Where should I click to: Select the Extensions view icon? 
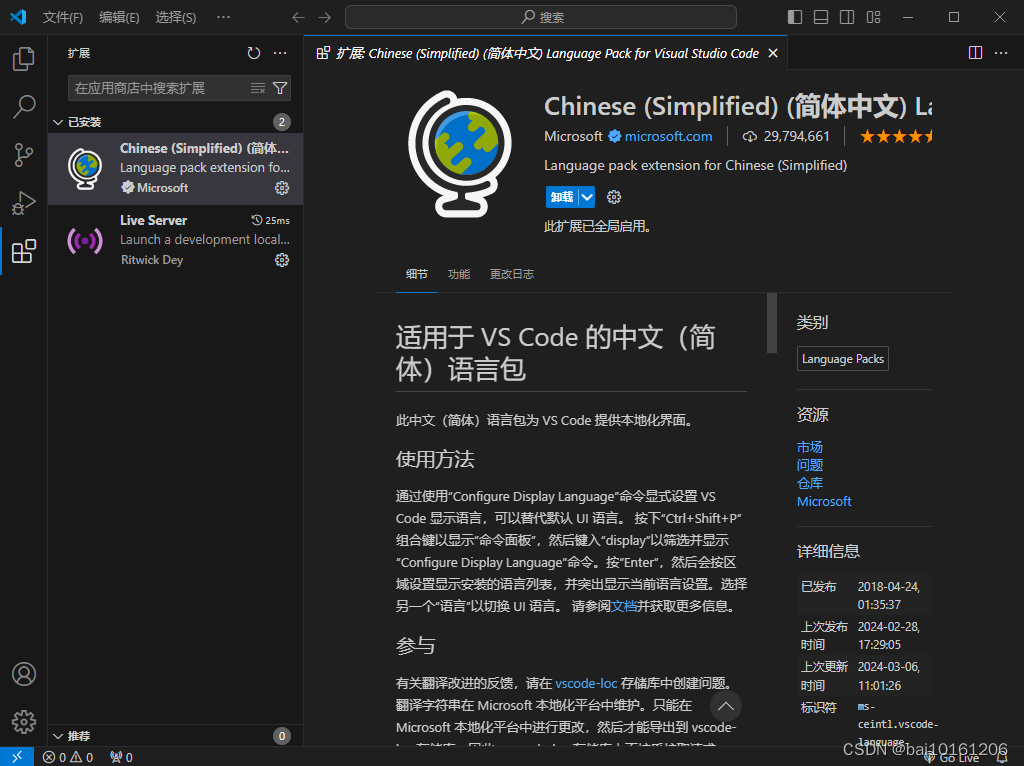[x=24, y=251]
